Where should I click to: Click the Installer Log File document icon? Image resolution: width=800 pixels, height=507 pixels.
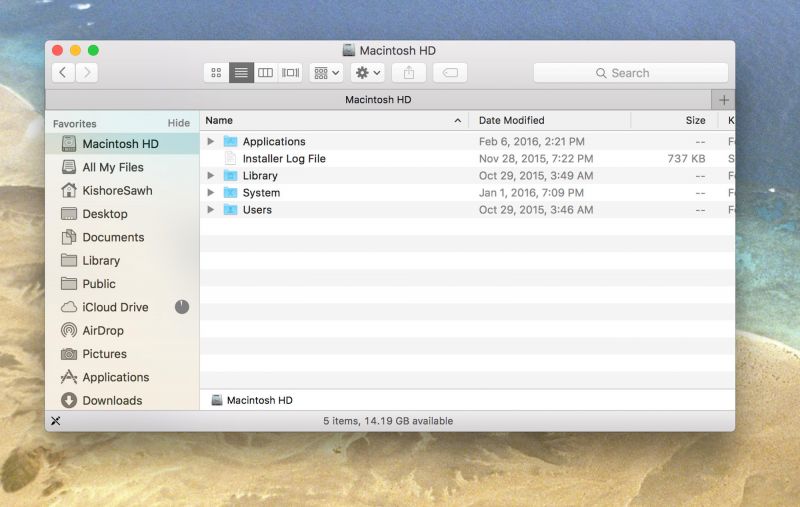(231, 159)
